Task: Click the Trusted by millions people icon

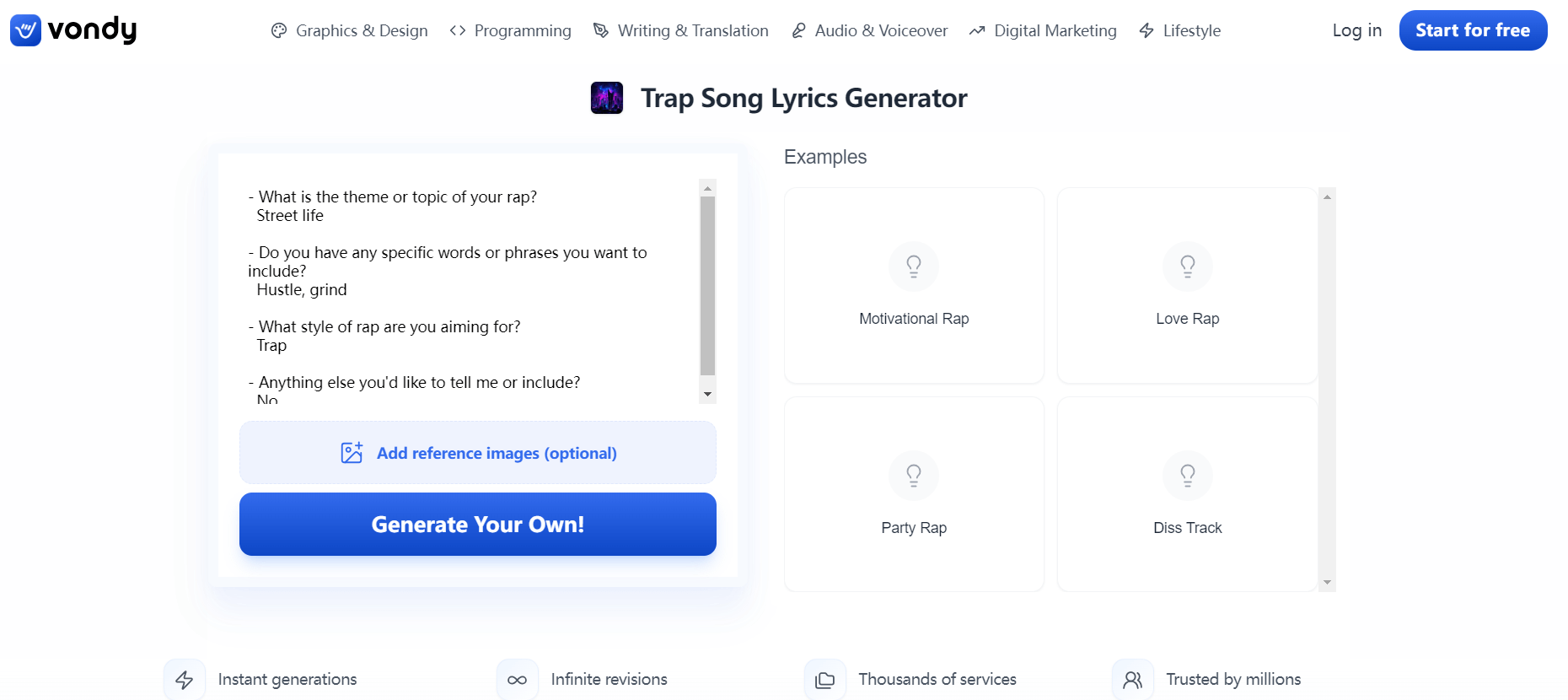Action: click(x=1133, y=680)
